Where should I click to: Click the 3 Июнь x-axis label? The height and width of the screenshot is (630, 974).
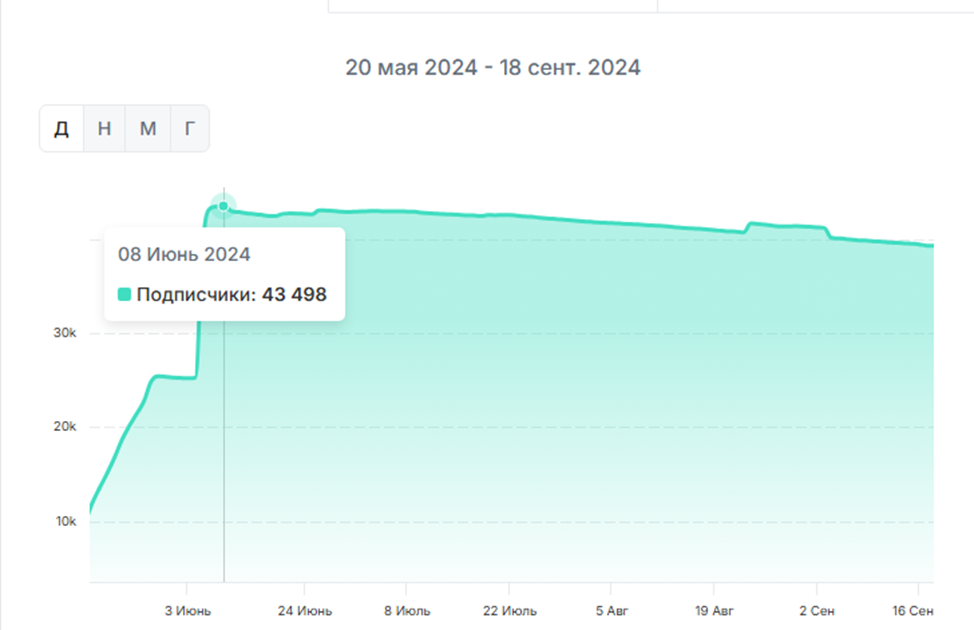[x=186, y=610]
